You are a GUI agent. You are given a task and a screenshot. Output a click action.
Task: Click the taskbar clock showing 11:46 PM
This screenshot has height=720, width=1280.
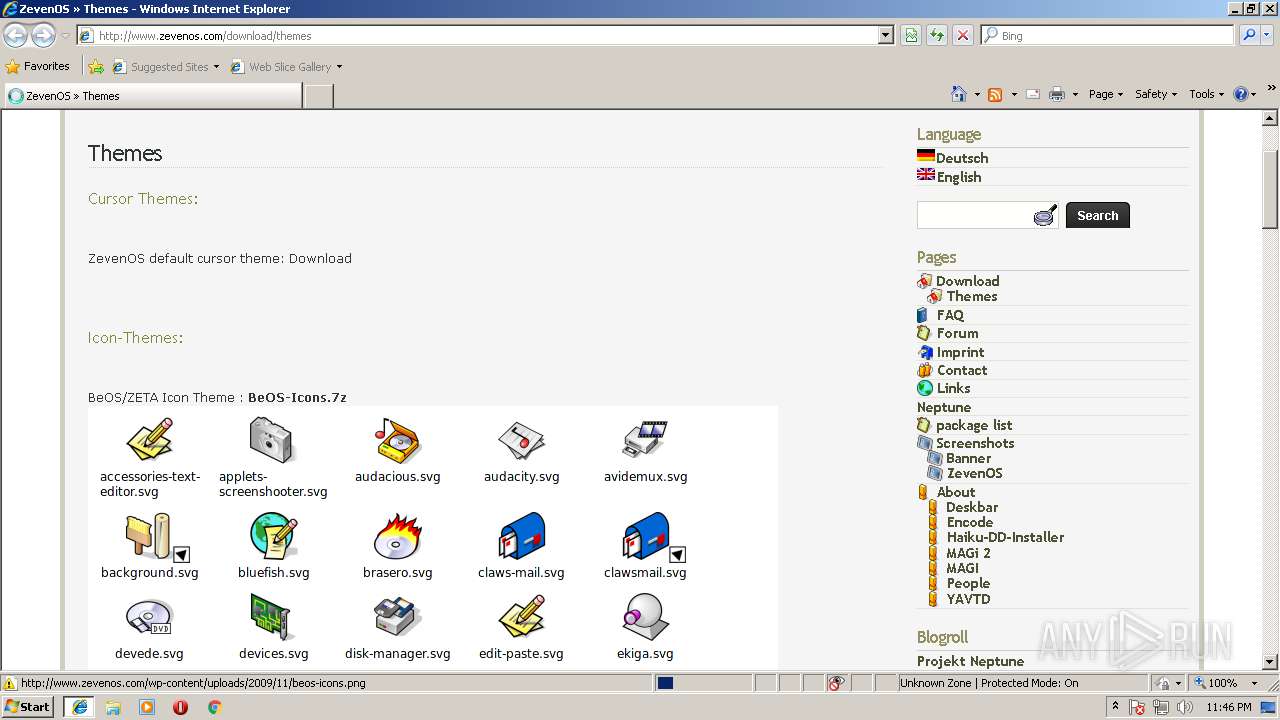coord(1229,707)
